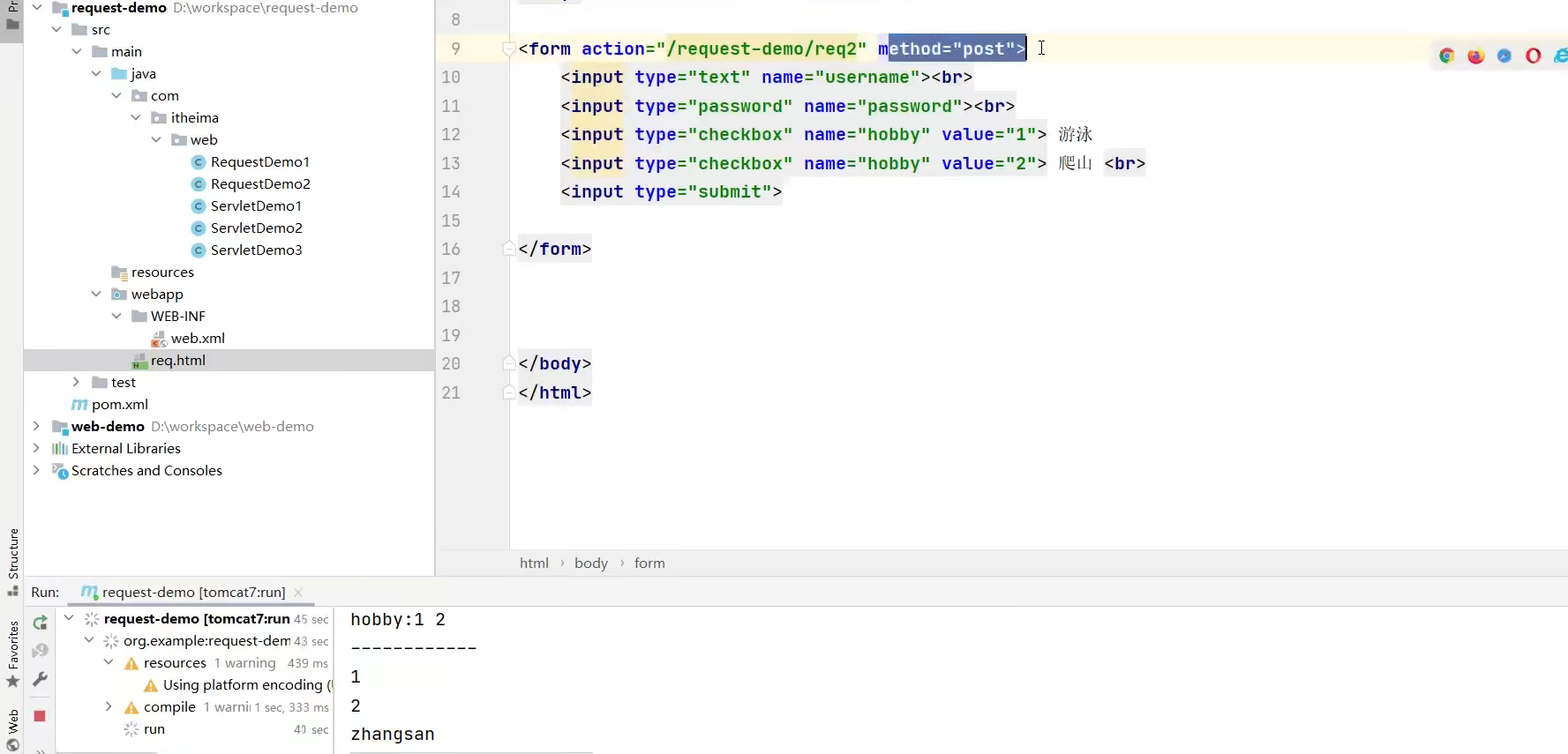Click the /request-demo/req2 action value
The height and width of the screenshot is (754, 1568).
click(x=761, y=49)
